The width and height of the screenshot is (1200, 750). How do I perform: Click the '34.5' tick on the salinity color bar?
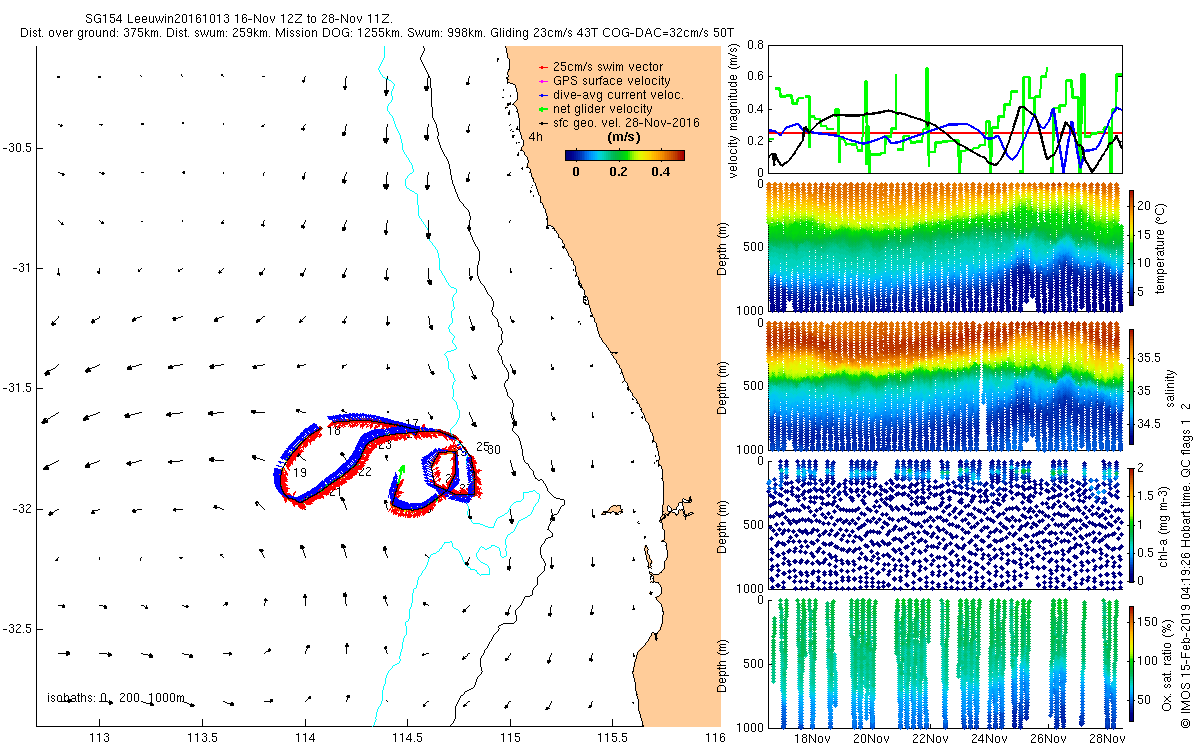tap(1151, 425)
